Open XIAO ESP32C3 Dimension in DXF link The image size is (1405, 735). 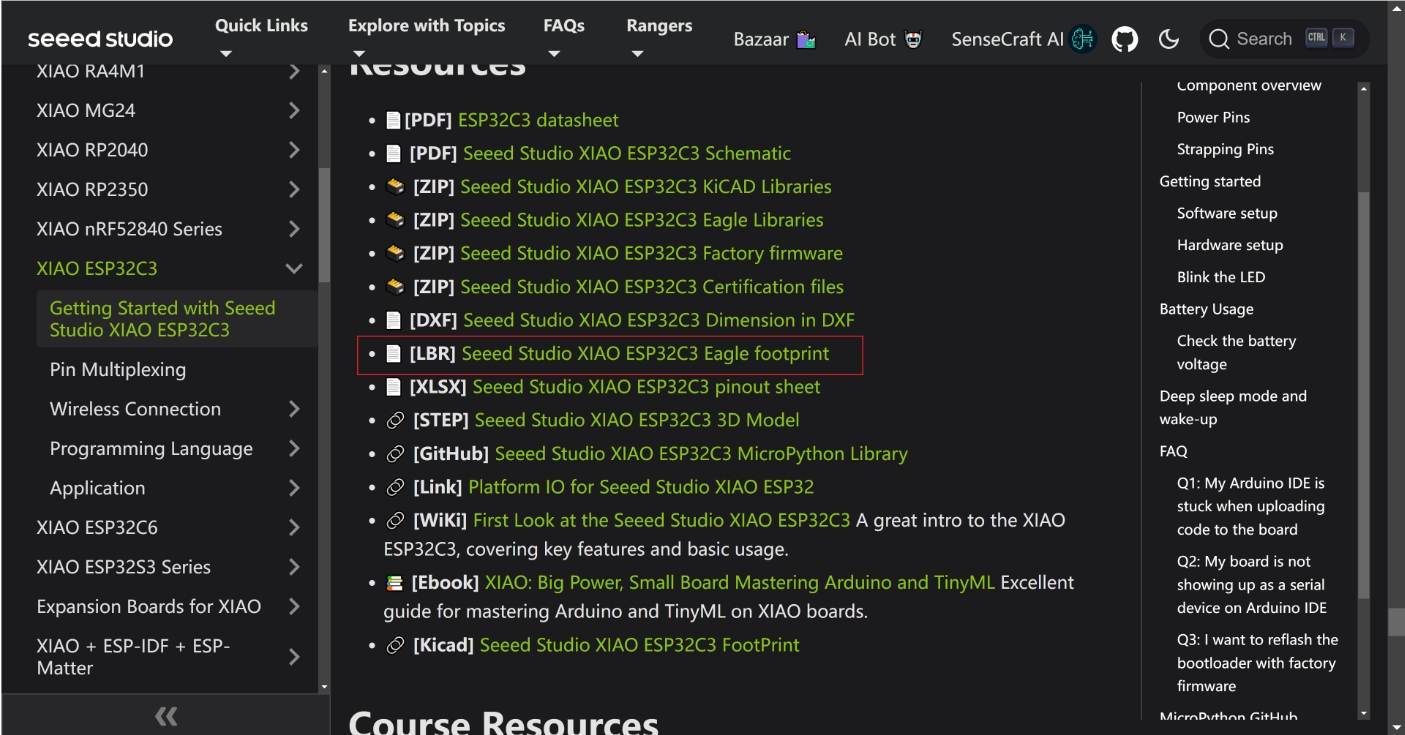(x=659, y=320)
